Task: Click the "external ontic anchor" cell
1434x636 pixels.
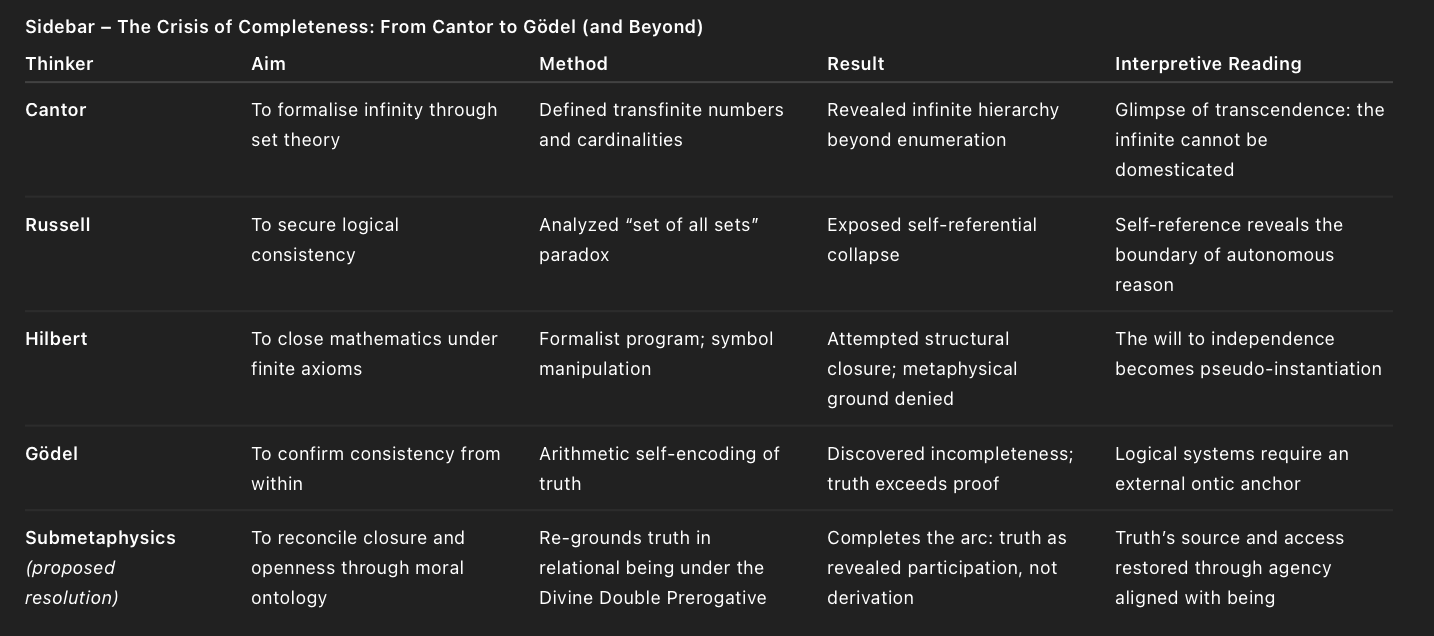Action: pyautogui.click(x=1231, y=469)
